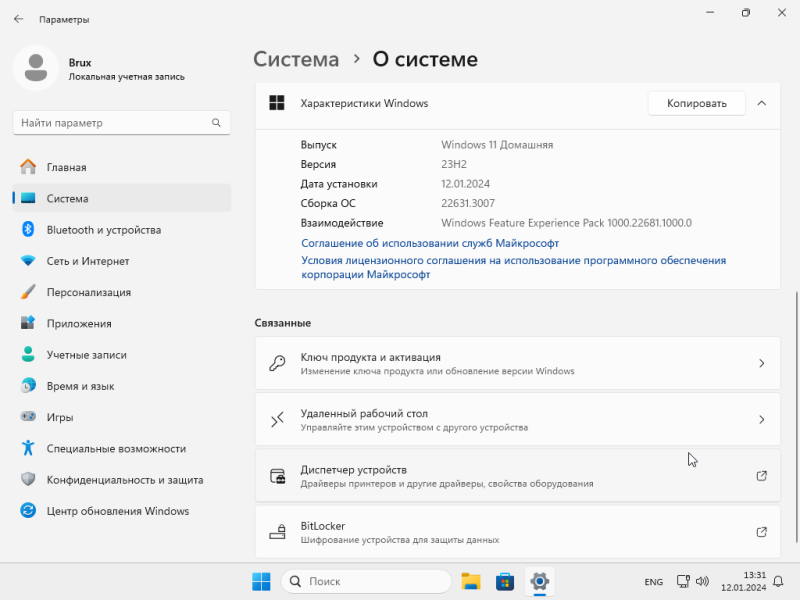Click the Специальные возможности accessibility icon

28,448
